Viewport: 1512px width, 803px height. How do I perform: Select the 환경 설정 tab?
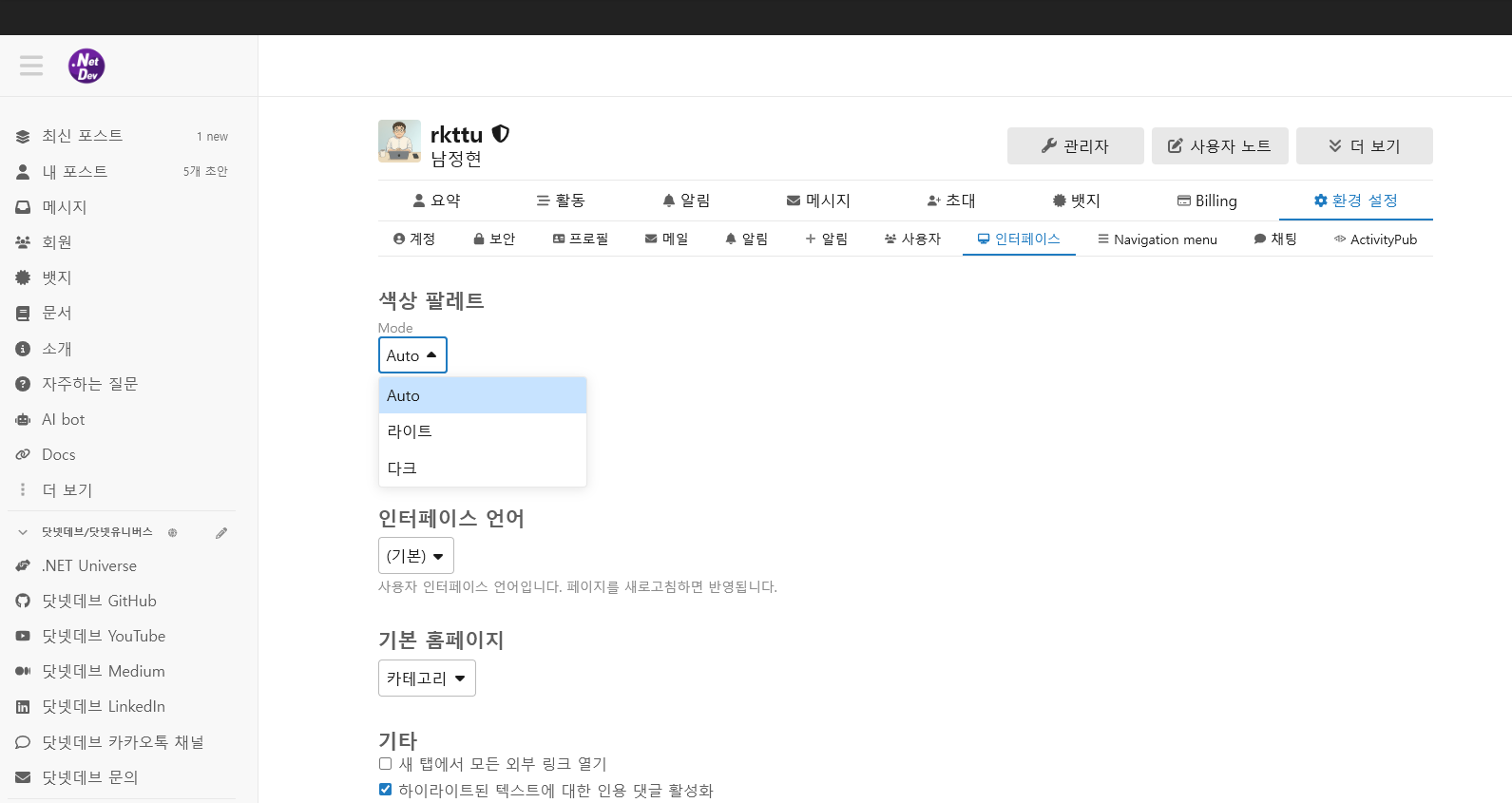(x=1356, y=201)
